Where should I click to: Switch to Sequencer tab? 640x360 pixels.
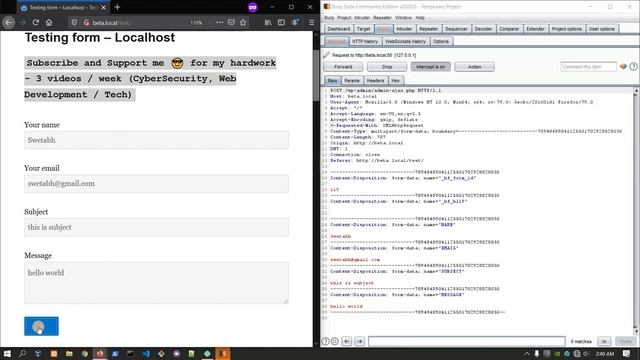[456, 29]
